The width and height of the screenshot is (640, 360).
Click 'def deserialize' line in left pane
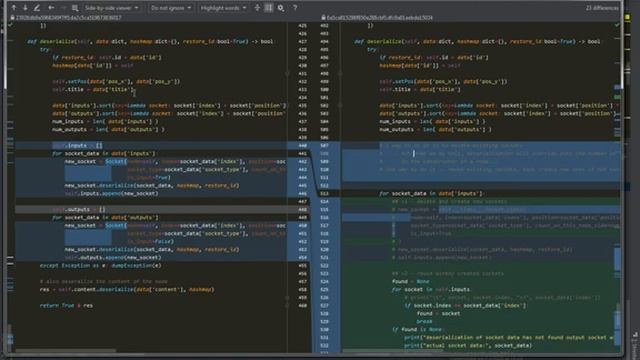(150, 41)
